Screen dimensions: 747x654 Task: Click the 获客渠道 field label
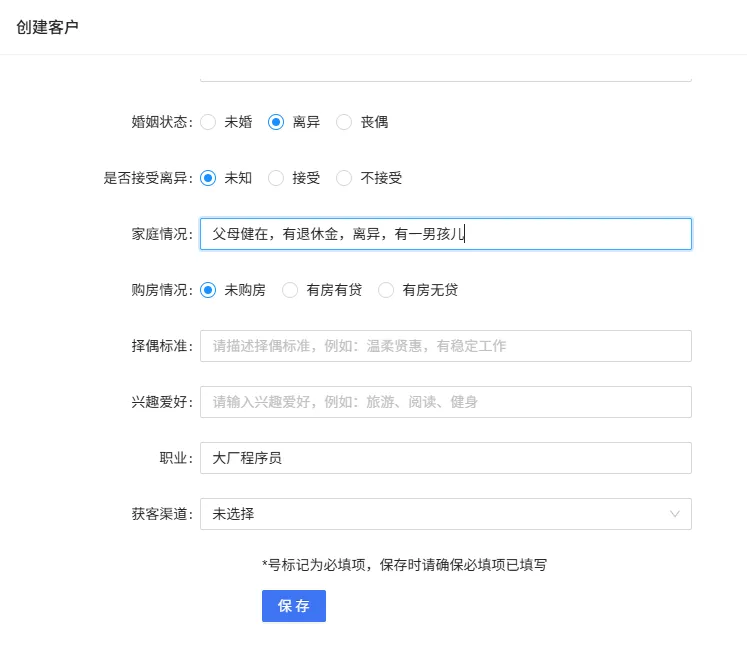tap(161, 514)
